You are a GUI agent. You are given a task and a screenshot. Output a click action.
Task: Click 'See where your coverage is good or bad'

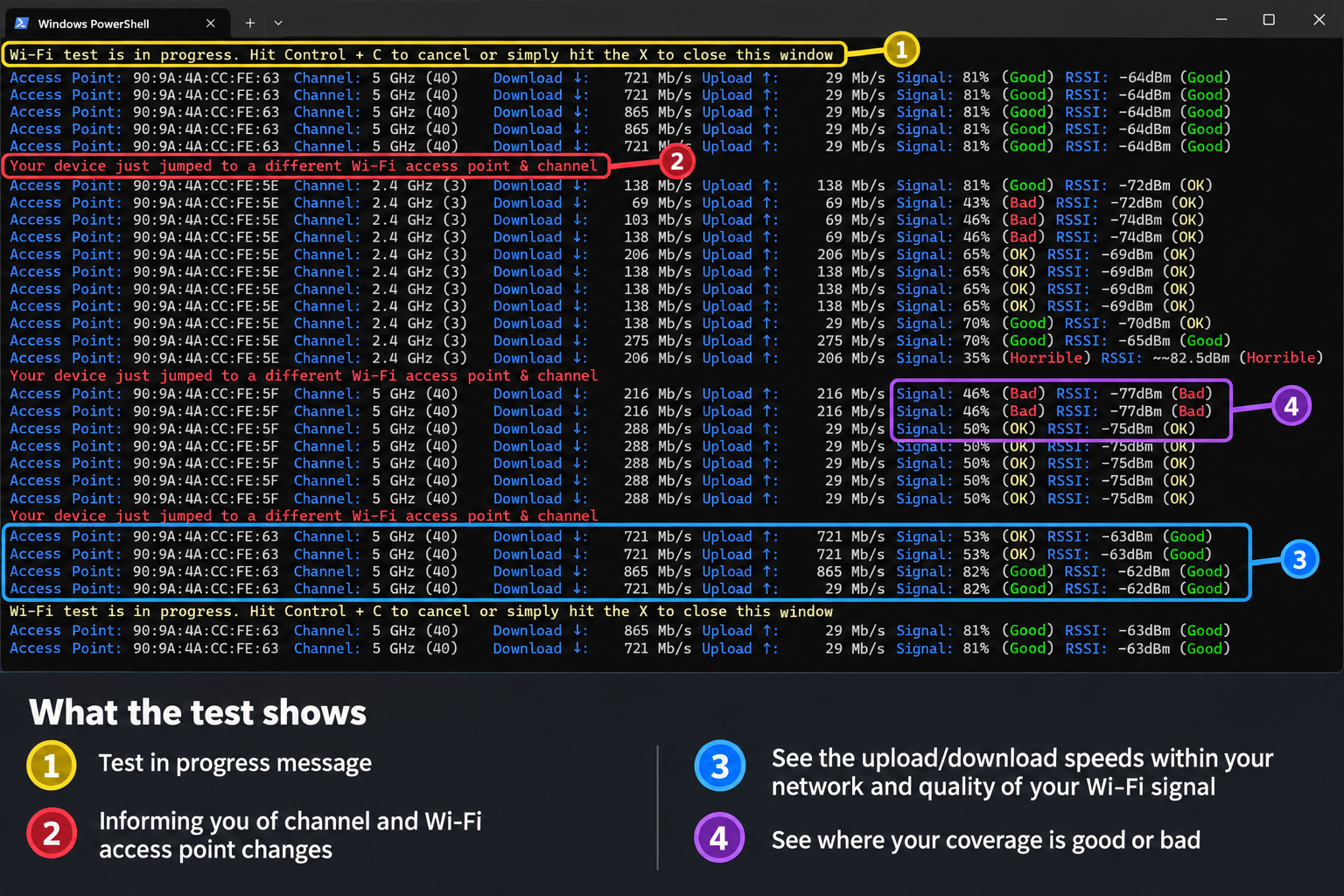[986, 840]
